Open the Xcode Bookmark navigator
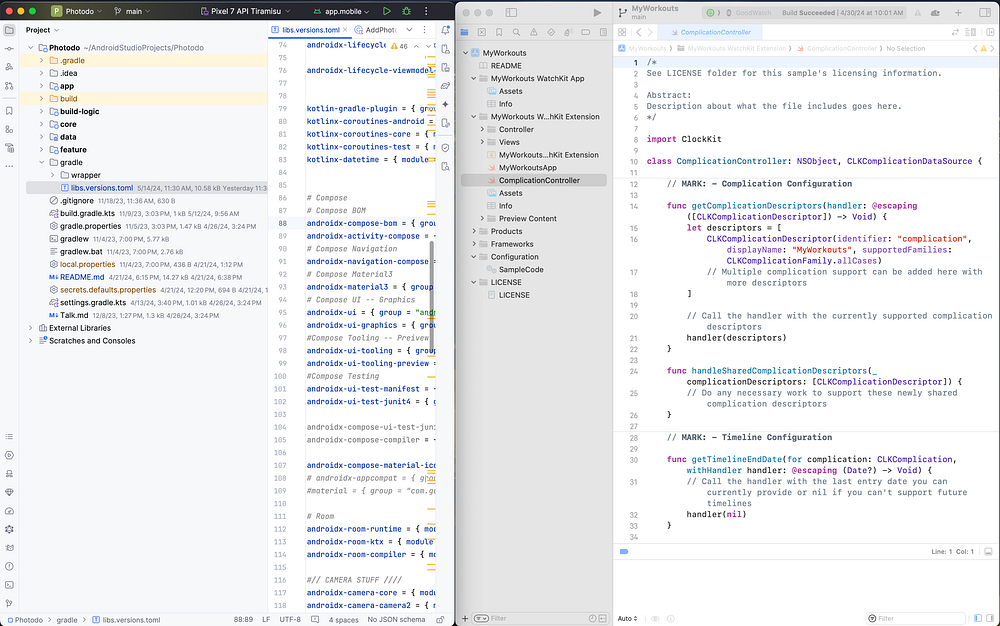This screenshot has width=1000, height=626. [499, 32]
